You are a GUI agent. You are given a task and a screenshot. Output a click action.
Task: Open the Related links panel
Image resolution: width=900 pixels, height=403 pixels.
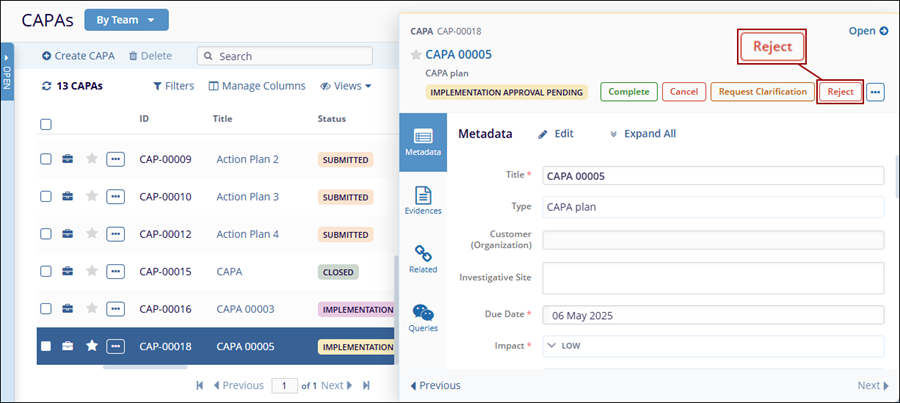[423, 258]
